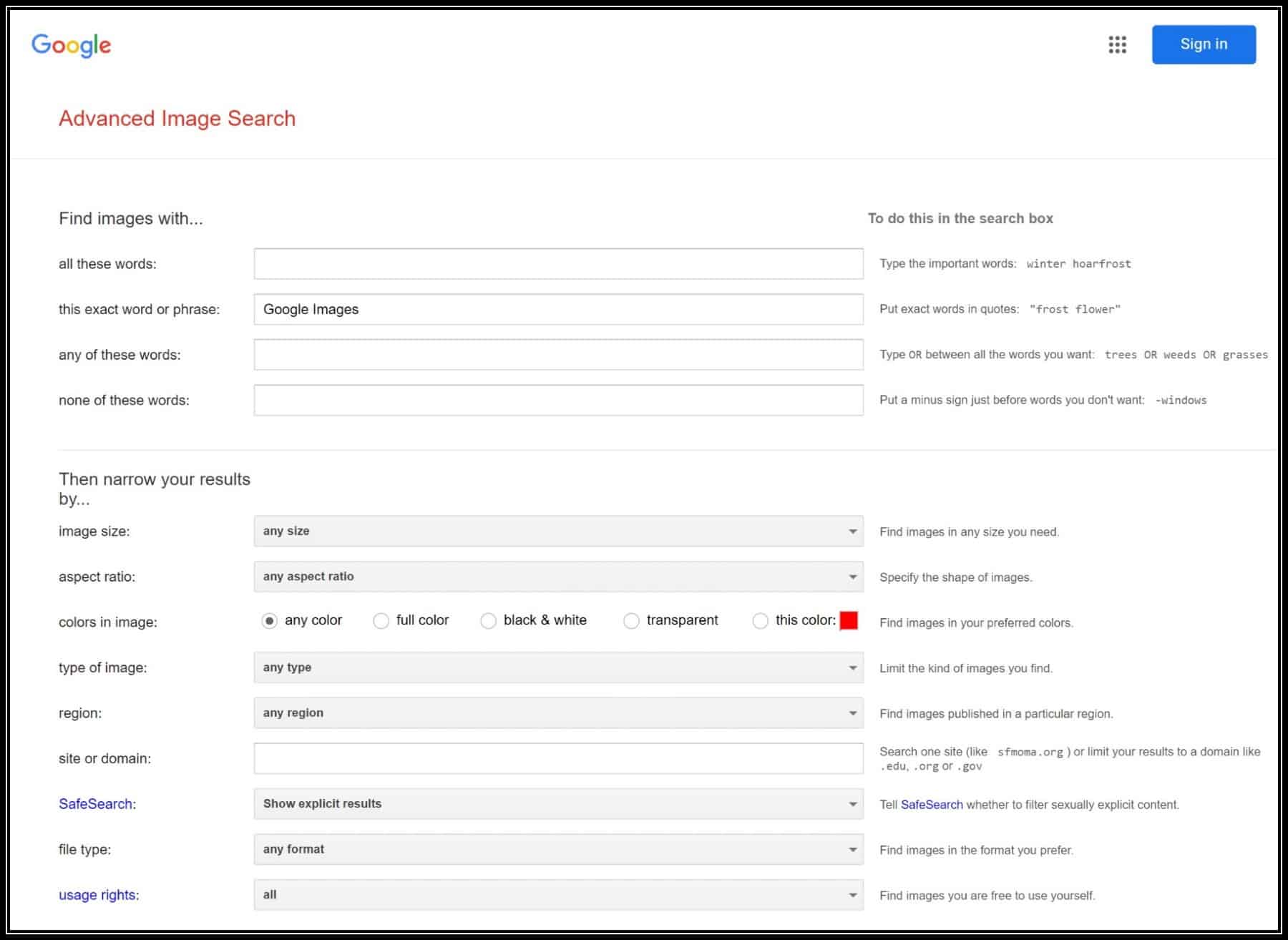Click the '"frost flower"' example text

[x=1075, y=309]
